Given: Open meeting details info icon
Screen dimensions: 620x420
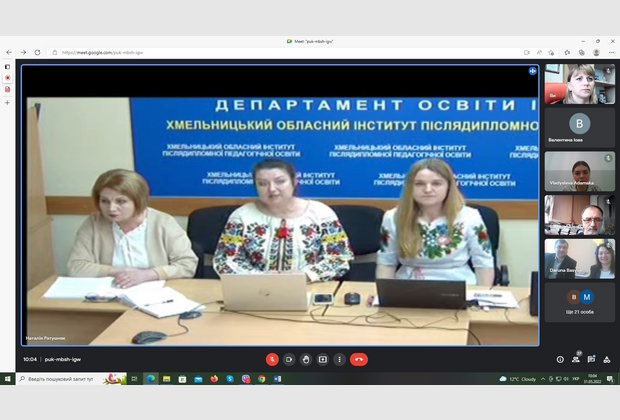Looking at the screenshot, I should pos(560,359).
